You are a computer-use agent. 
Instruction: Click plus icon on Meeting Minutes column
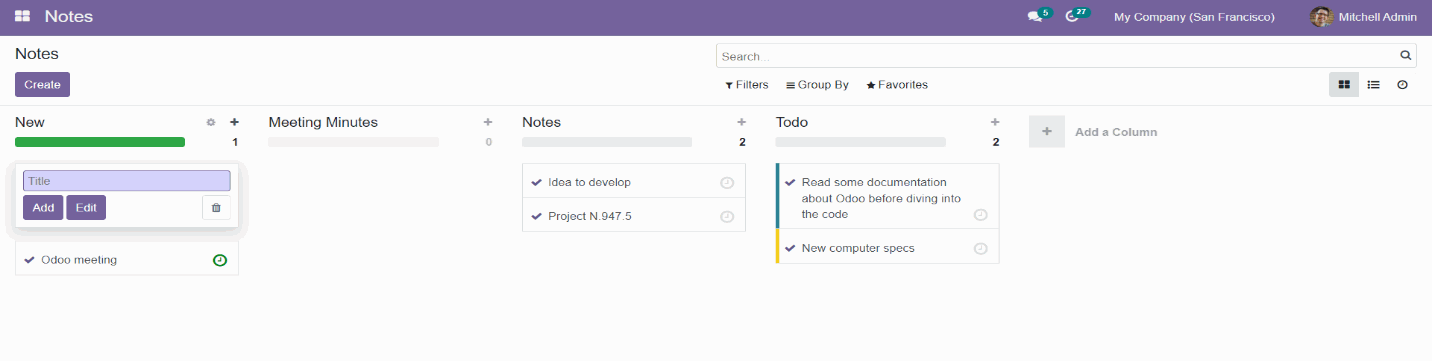488,122
